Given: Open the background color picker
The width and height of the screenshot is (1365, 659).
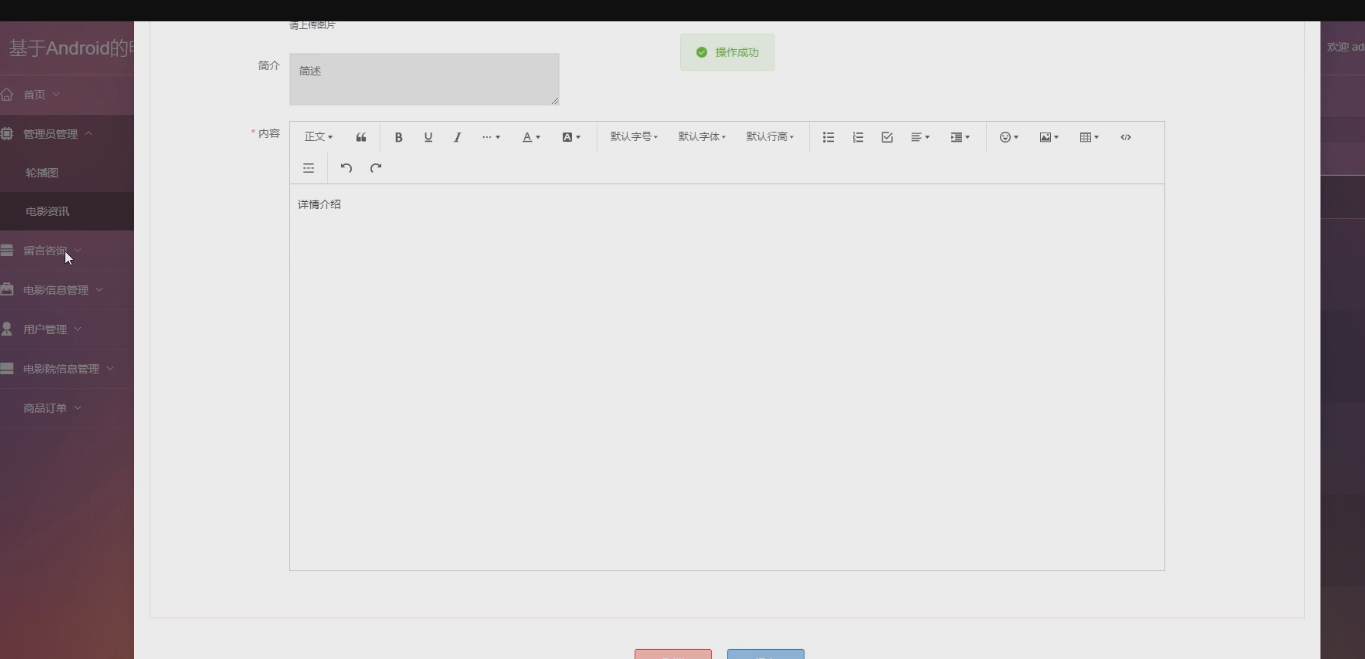Looking at the screenshot, I should click(571, 137).
